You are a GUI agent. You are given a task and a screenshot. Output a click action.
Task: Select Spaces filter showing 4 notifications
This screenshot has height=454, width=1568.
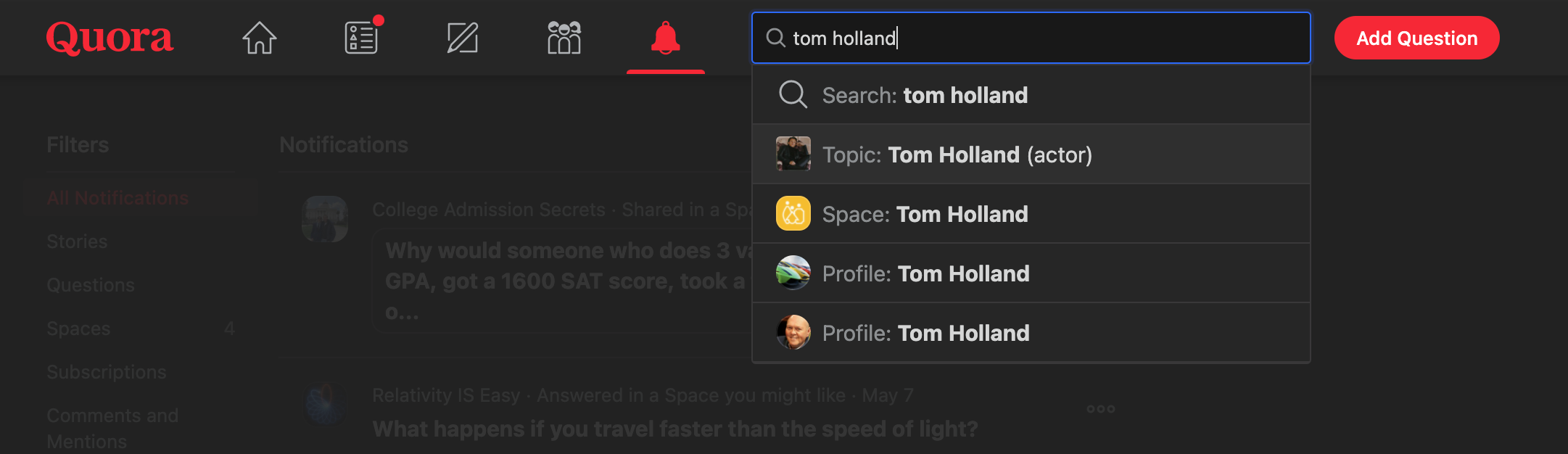pyautogui.click(x=79, y=329)
